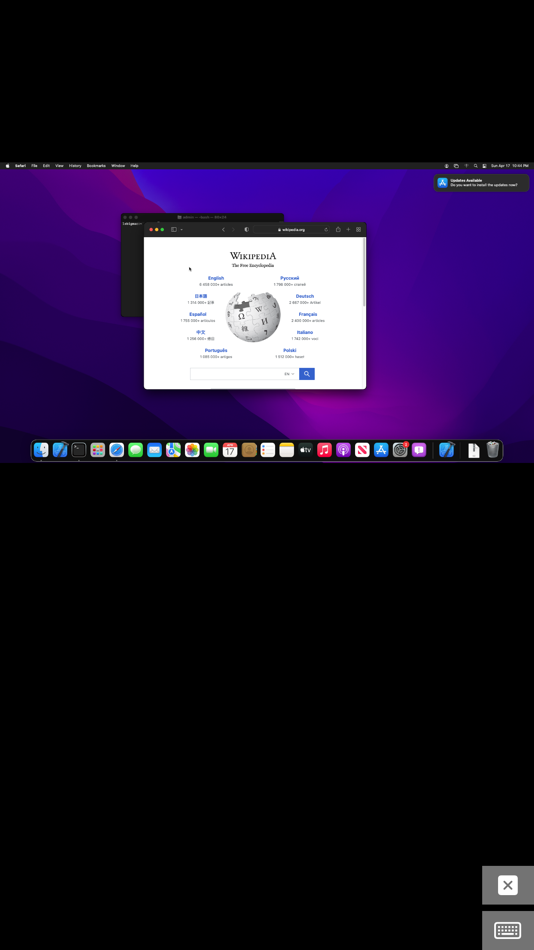Image resolution: width=534 pixels, height=950 pixels.
Task: Open Contacts from the Dock
Action: 249,450
